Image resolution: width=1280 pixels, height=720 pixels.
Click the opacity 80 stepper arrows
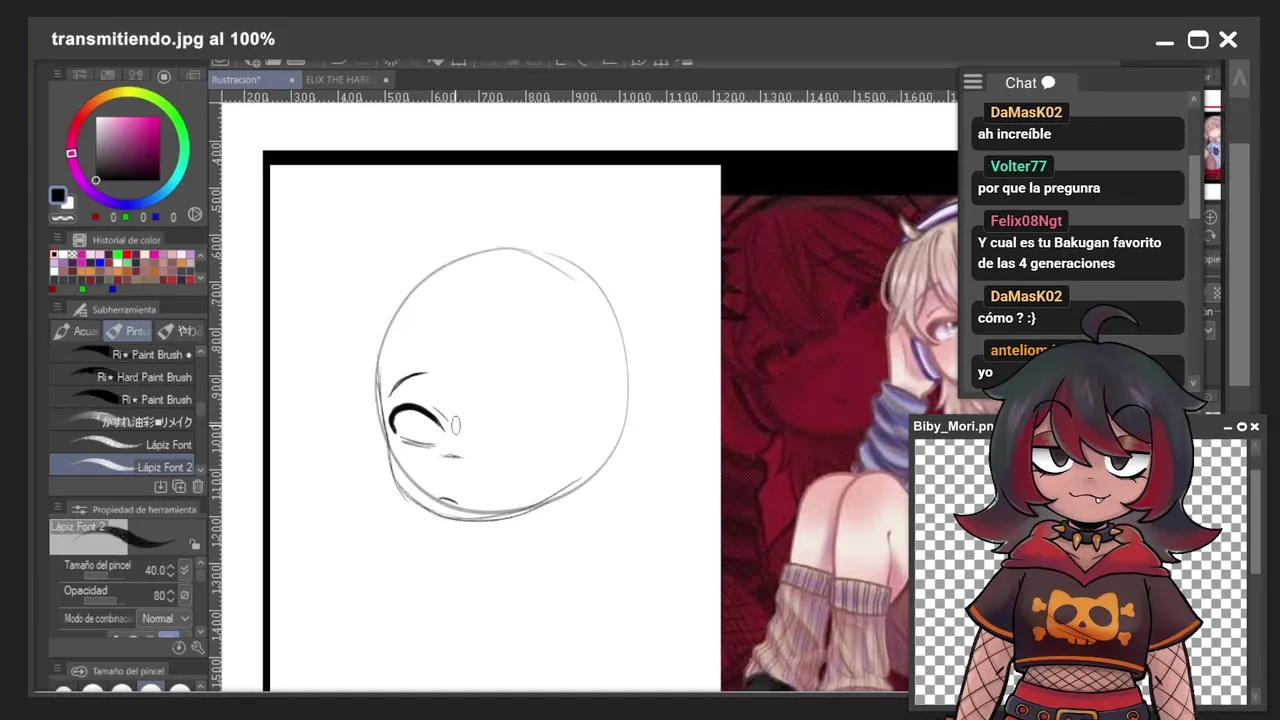point(170,596)
